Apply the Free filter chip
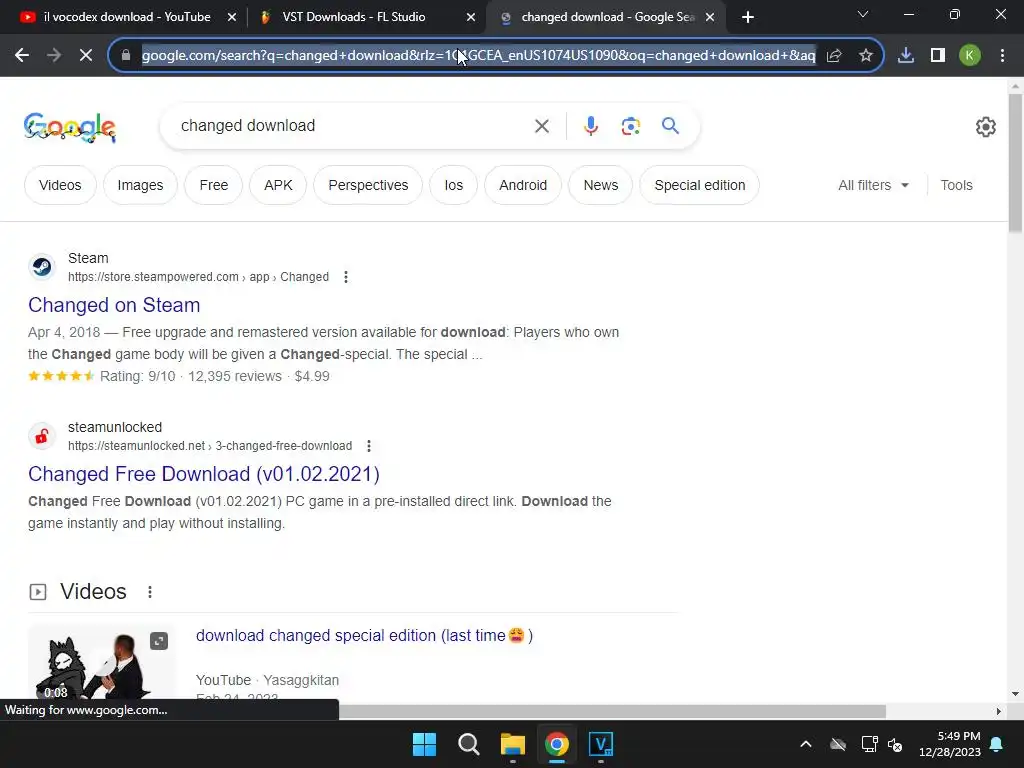The image size is (1024, 768). point(214,185)
